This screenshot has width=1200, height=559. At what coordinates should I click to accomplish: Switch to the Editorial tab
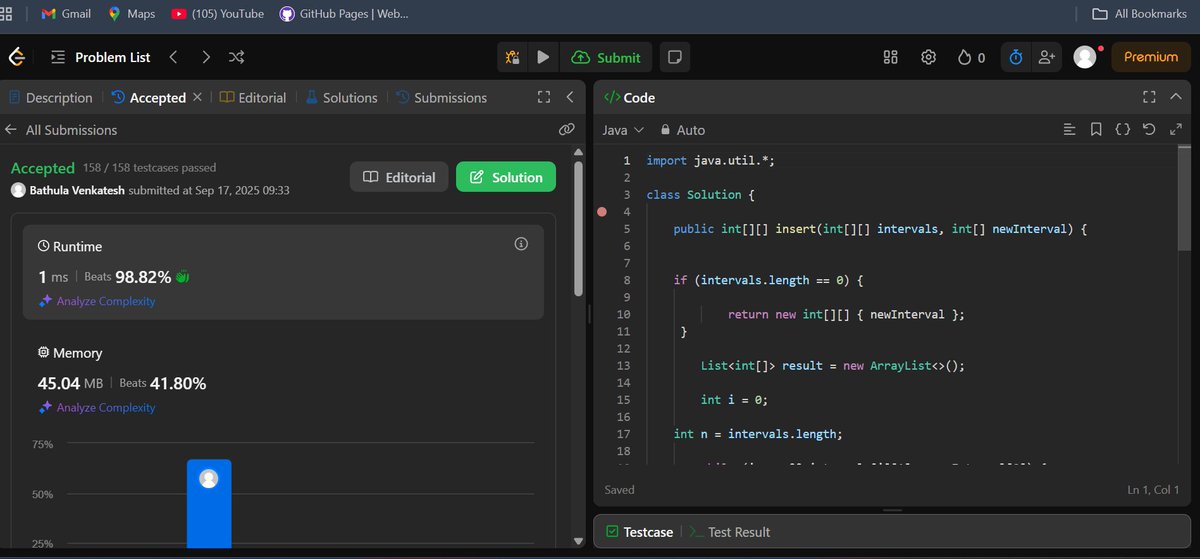pos(253,97)
